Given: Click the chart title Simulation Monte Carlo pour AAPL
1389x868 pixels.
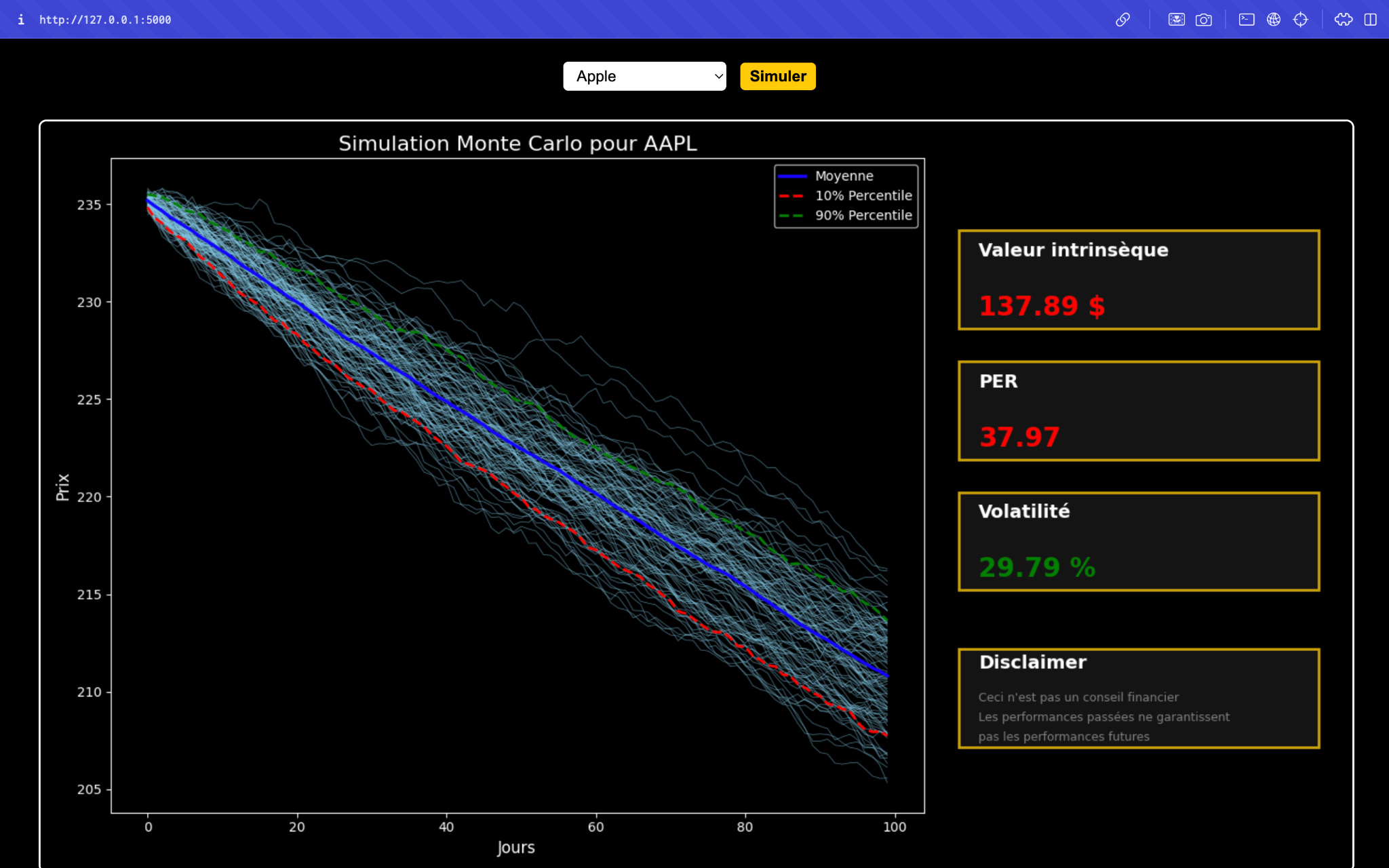Looking at the screenshot, I should point(517,143).
